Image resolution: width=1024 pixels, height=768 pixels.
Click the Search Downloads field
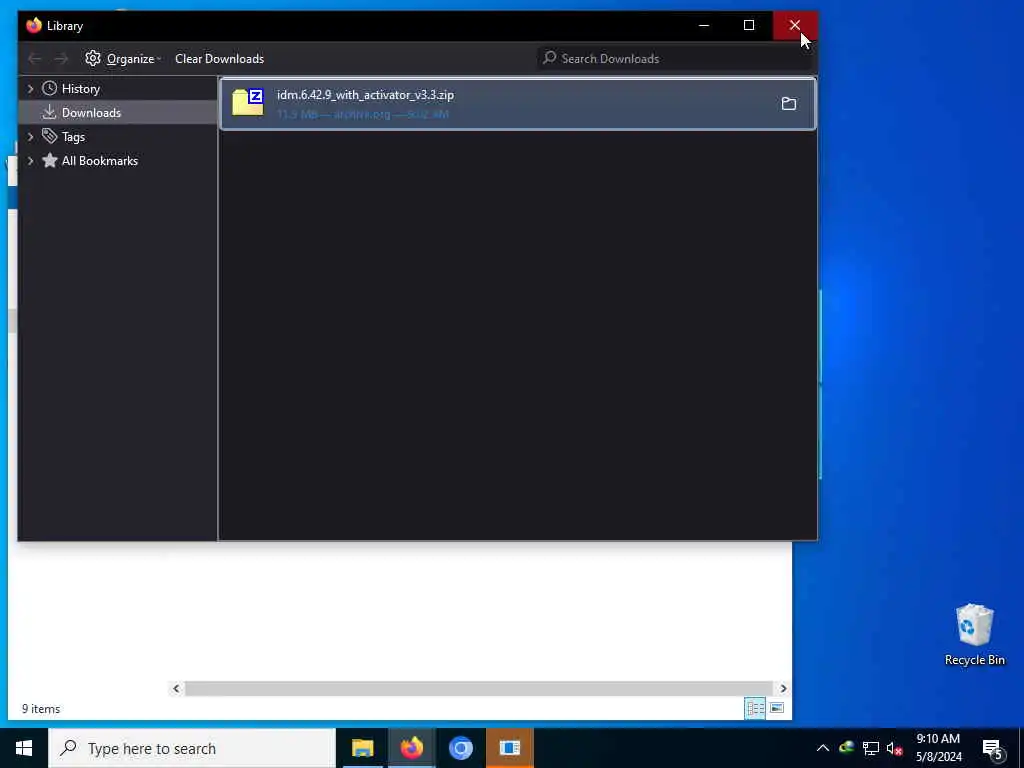[674, 59]
